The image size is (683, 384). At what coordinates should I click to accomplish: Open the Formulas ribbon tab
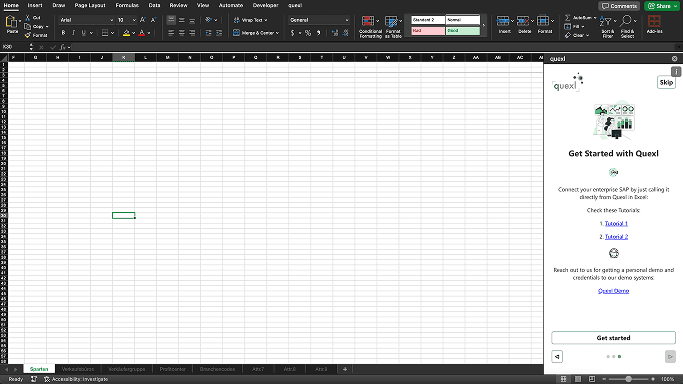(127, 5)
